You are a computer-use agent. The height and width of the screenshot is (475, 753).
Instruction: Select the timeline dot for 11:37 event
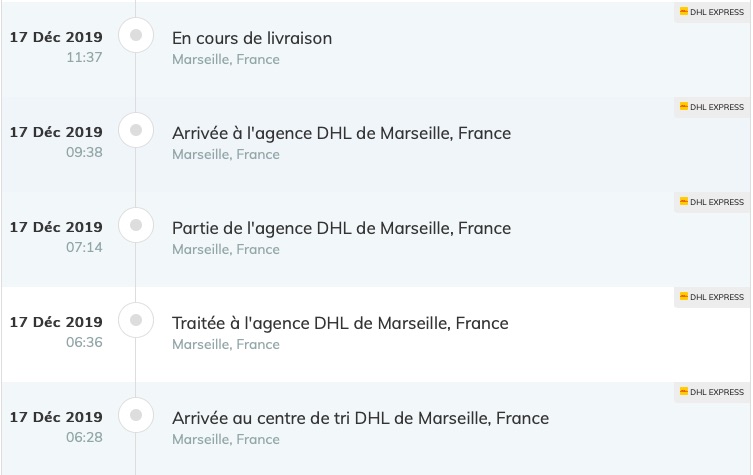pos(136,35)
